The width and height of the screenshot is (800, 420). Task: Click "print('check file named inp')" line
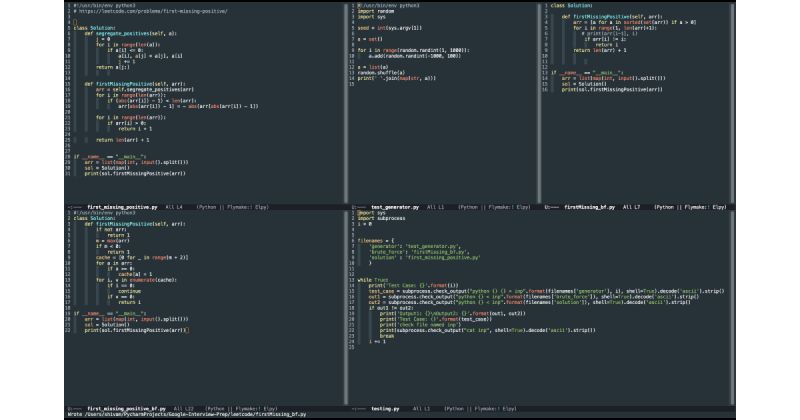click(x=420, y=325)
